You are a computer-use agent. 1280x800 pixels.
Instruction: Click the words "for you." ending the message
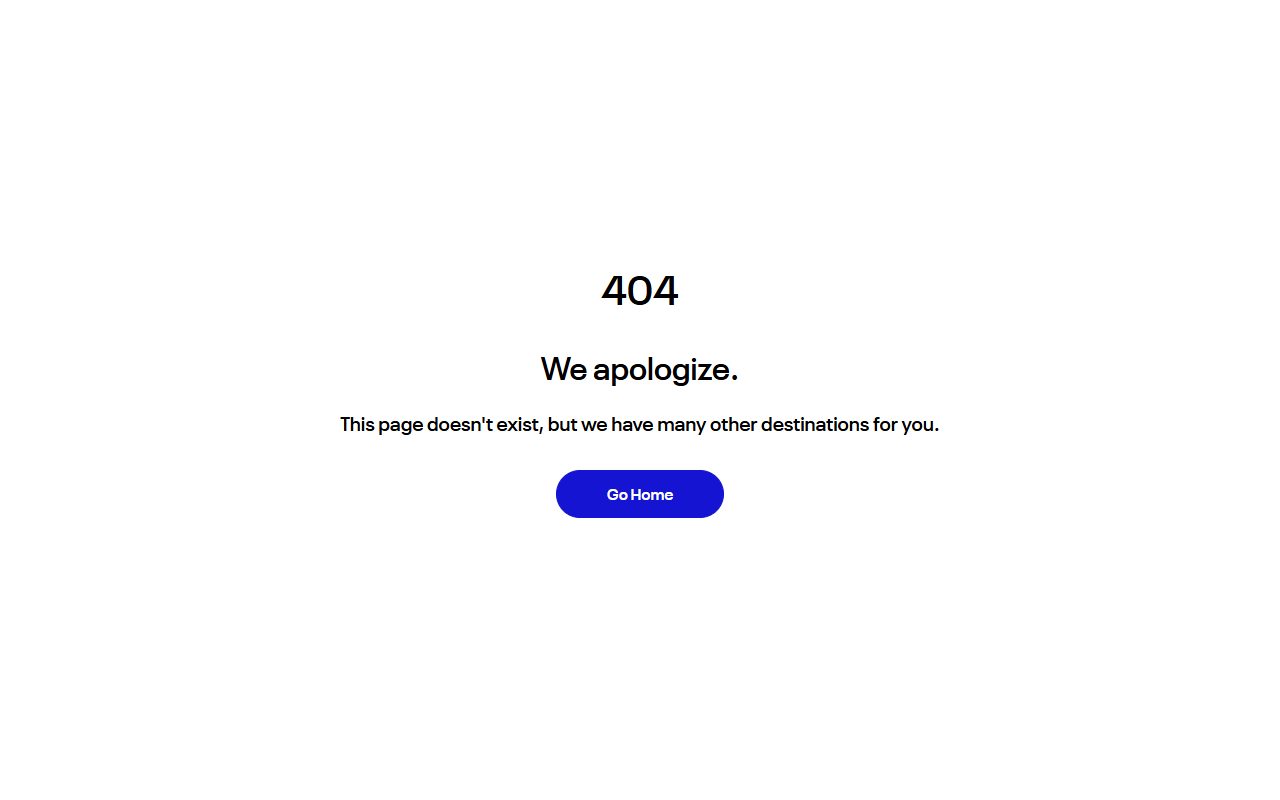906,424
